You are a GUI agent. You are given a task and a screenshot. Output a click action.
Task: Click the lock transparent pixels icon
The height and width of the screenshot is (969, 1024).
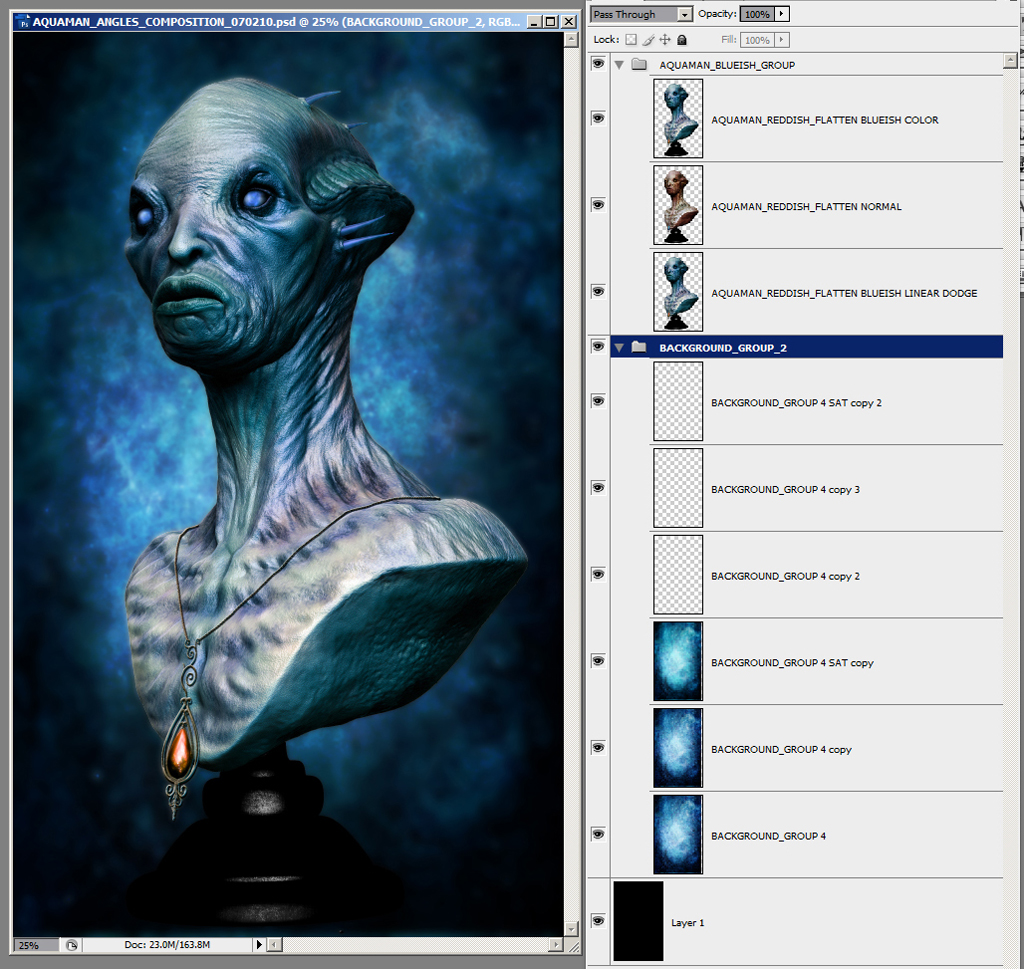tap(631, 40)
